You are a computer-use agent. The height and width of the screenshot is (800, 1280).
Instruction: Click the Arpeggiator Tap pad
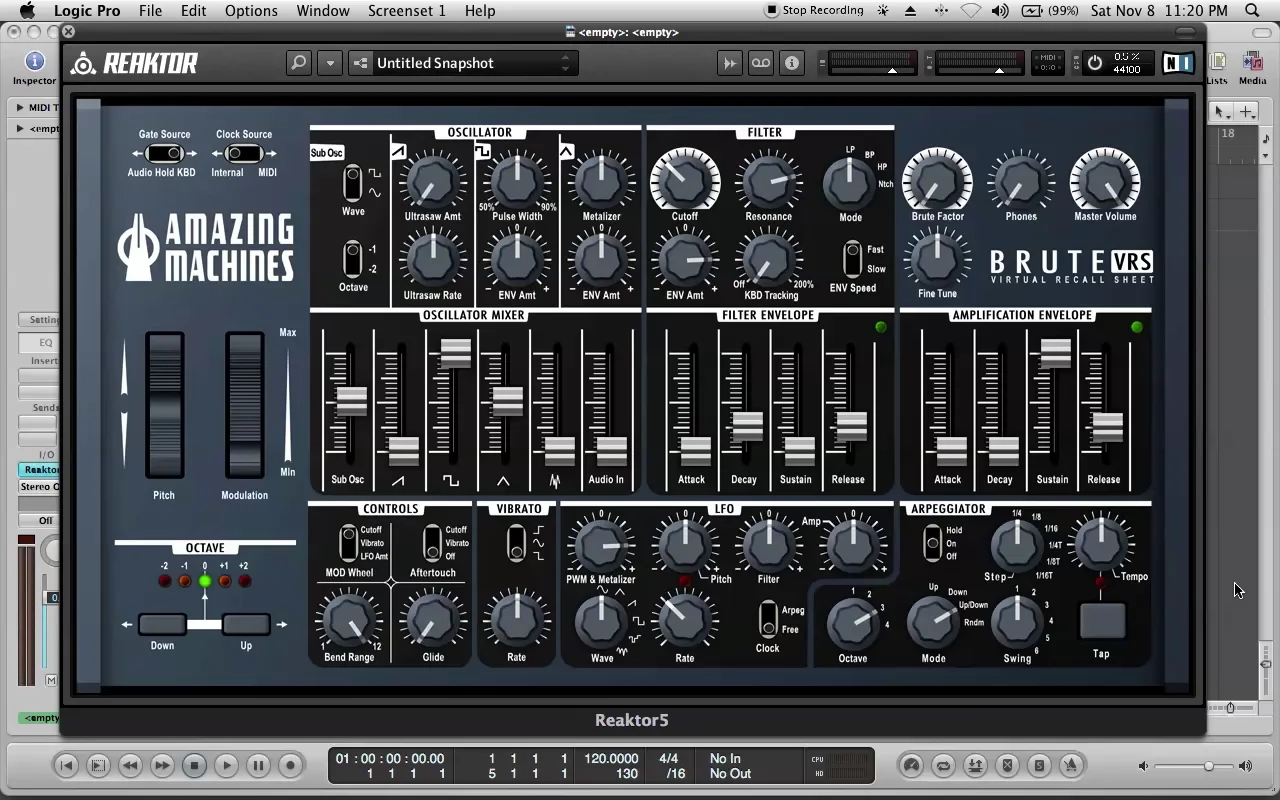pos(1102,621)
